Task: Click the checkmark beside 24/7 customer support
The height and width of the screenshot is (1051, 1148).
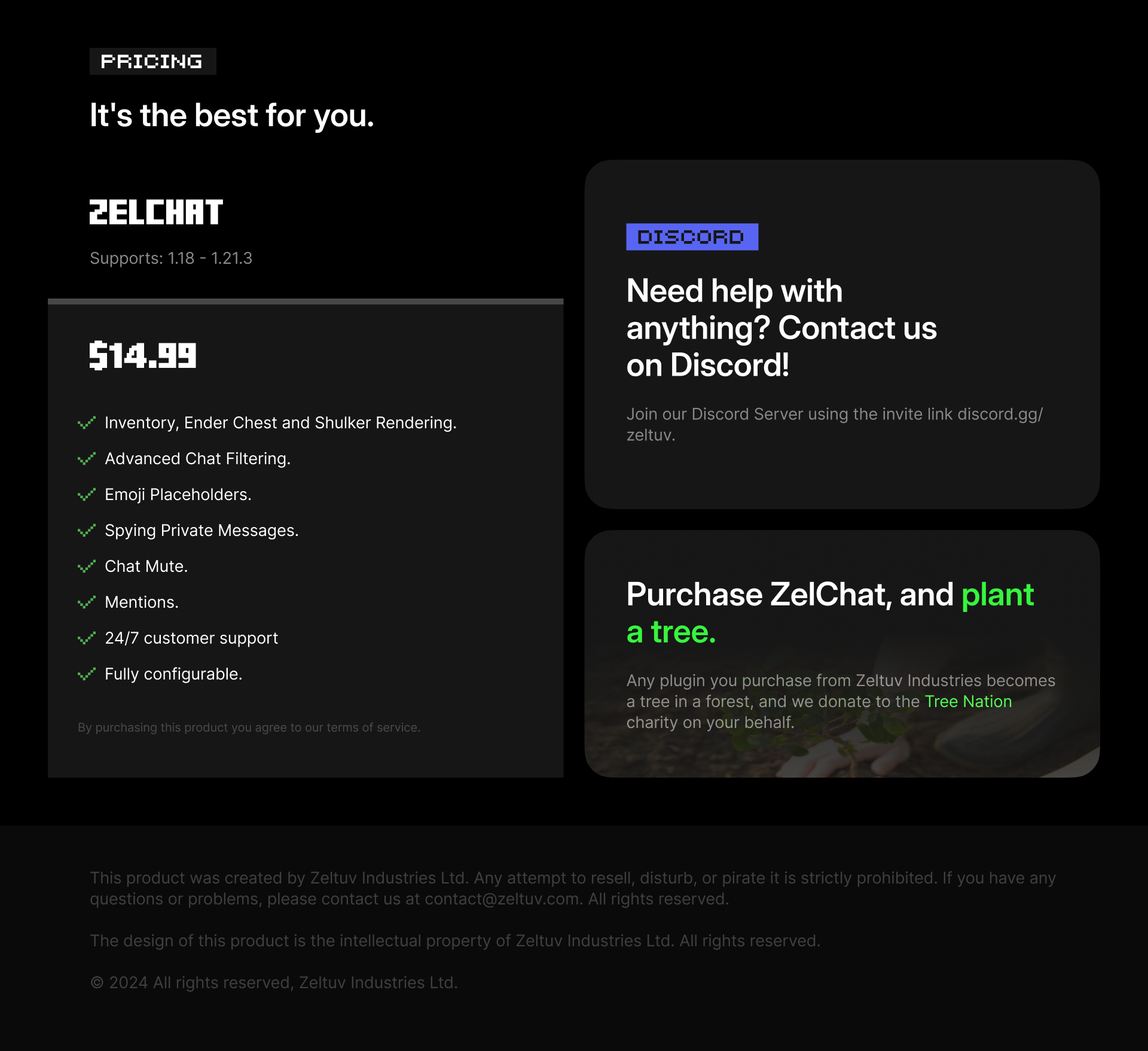Action: pyautogui.click(x=87, y=638)
